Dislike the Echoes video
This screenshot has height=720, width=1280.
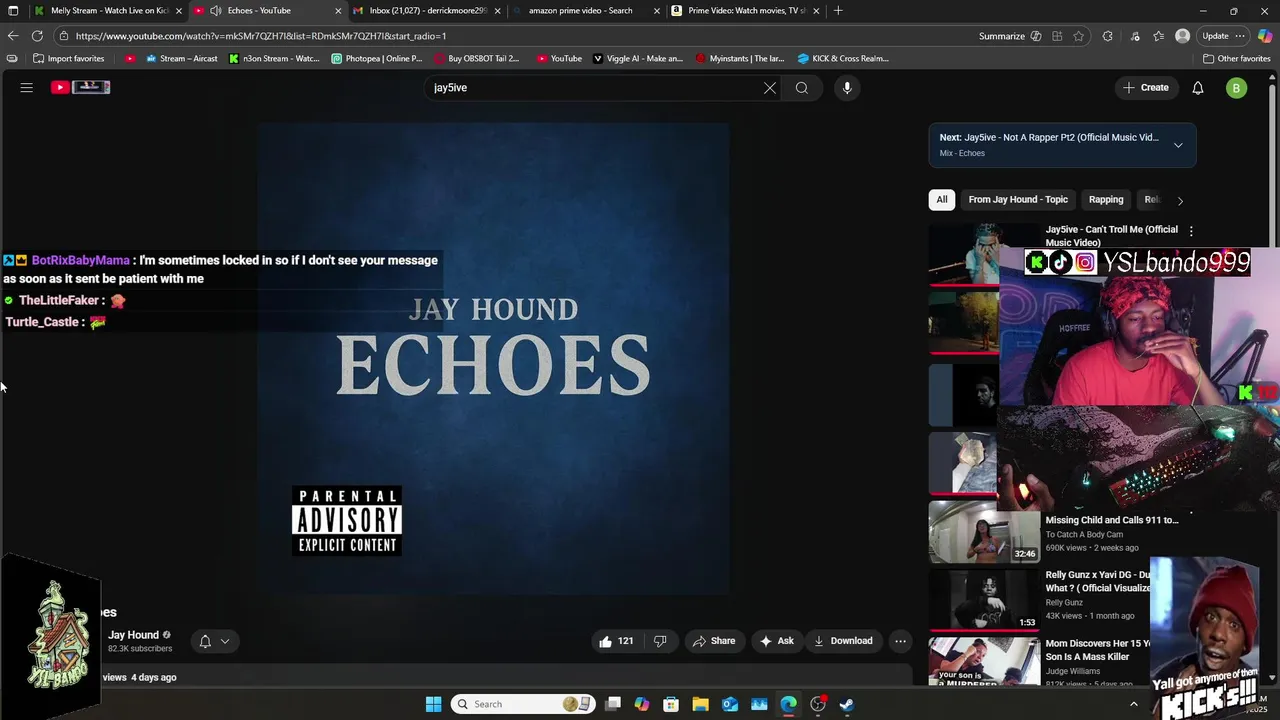tap(660, 641)
